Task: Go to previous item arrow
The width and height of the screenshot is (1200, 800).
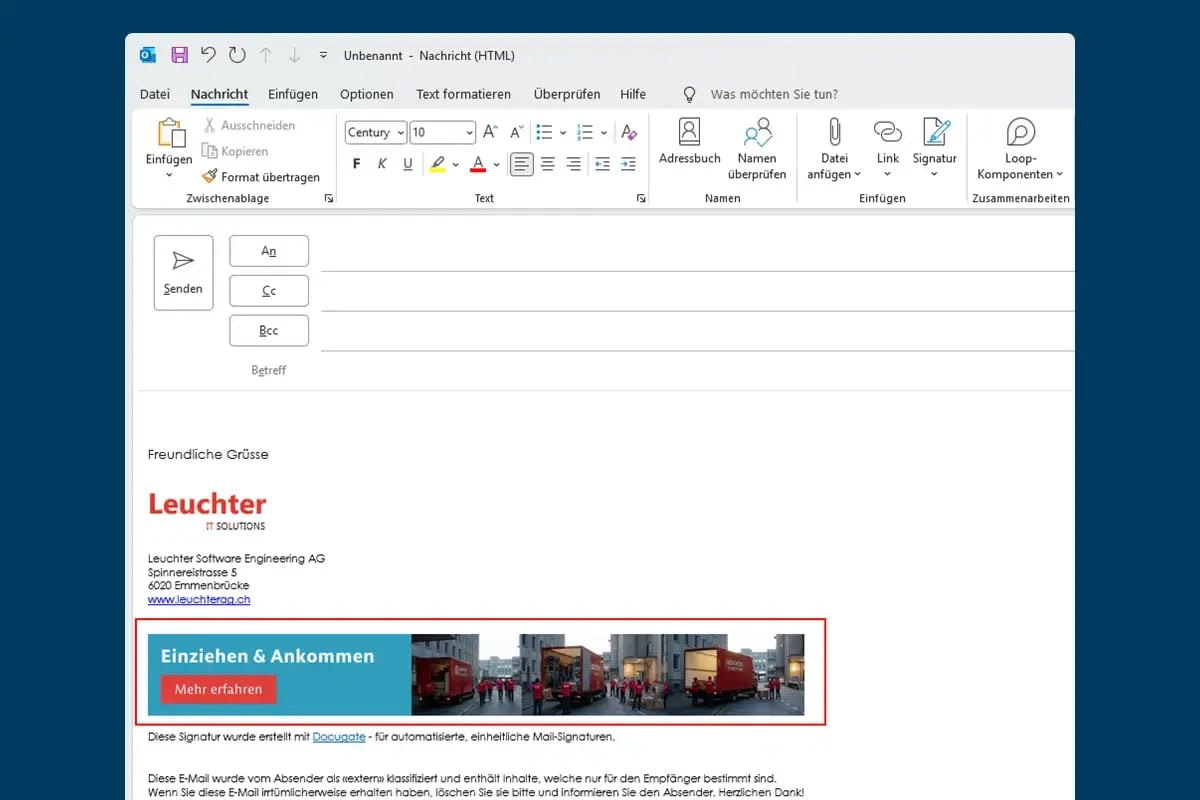Action: pos(266,55)
